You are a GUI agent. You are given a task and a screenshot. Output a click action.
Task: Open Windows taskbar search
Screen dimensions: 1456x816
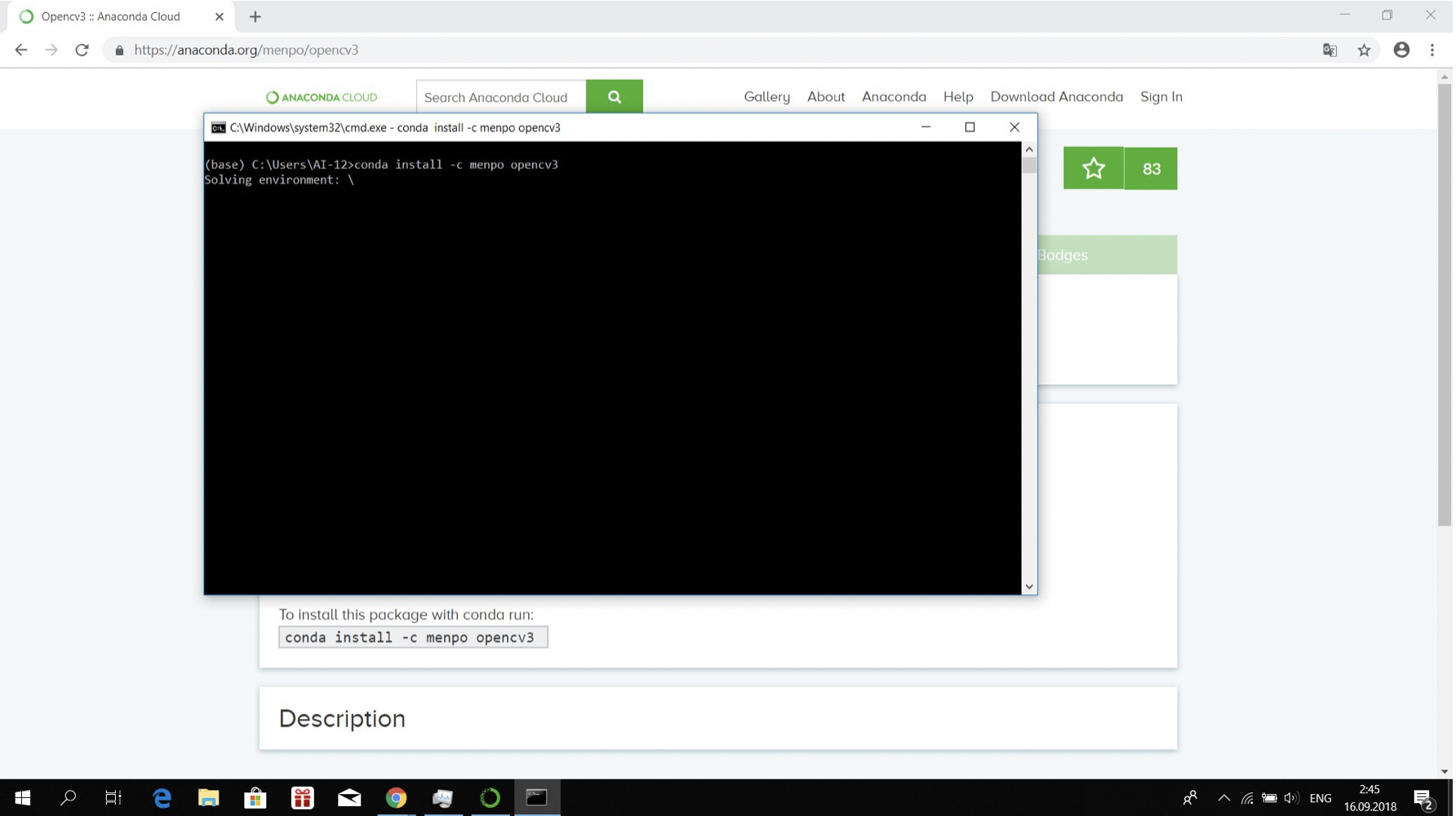coord(69,799)
